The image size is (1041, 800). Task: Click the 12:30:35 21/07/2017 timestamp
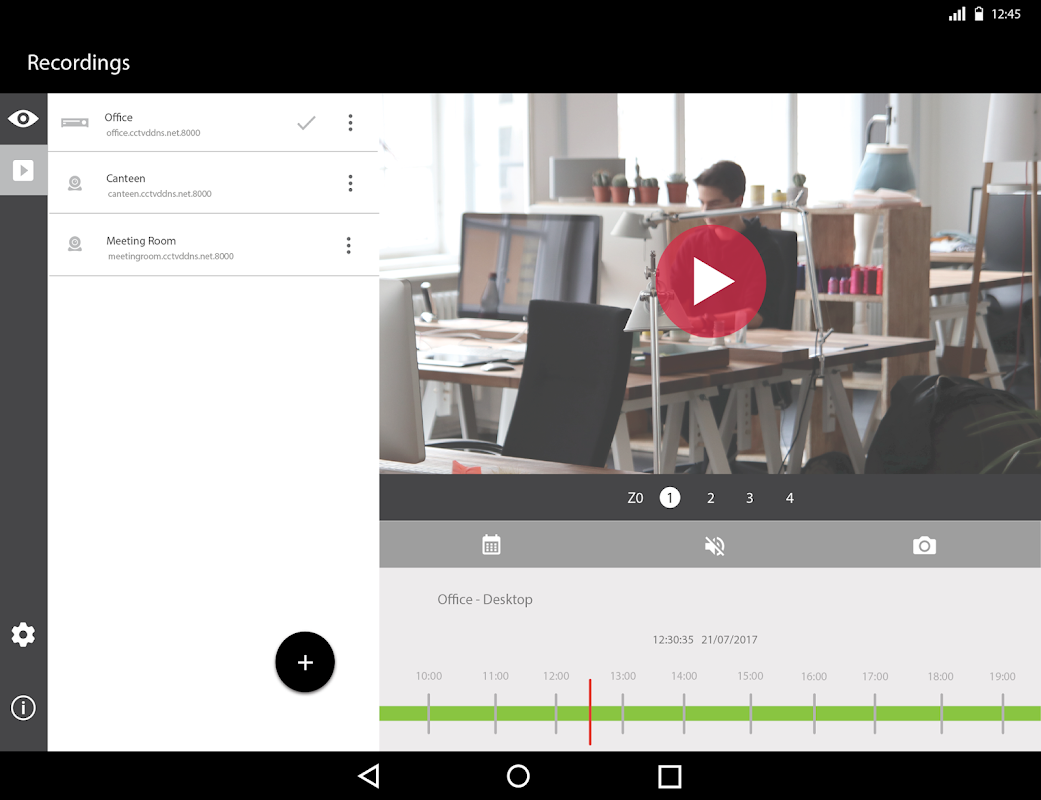pyautogui.click(x=704, y=639)
